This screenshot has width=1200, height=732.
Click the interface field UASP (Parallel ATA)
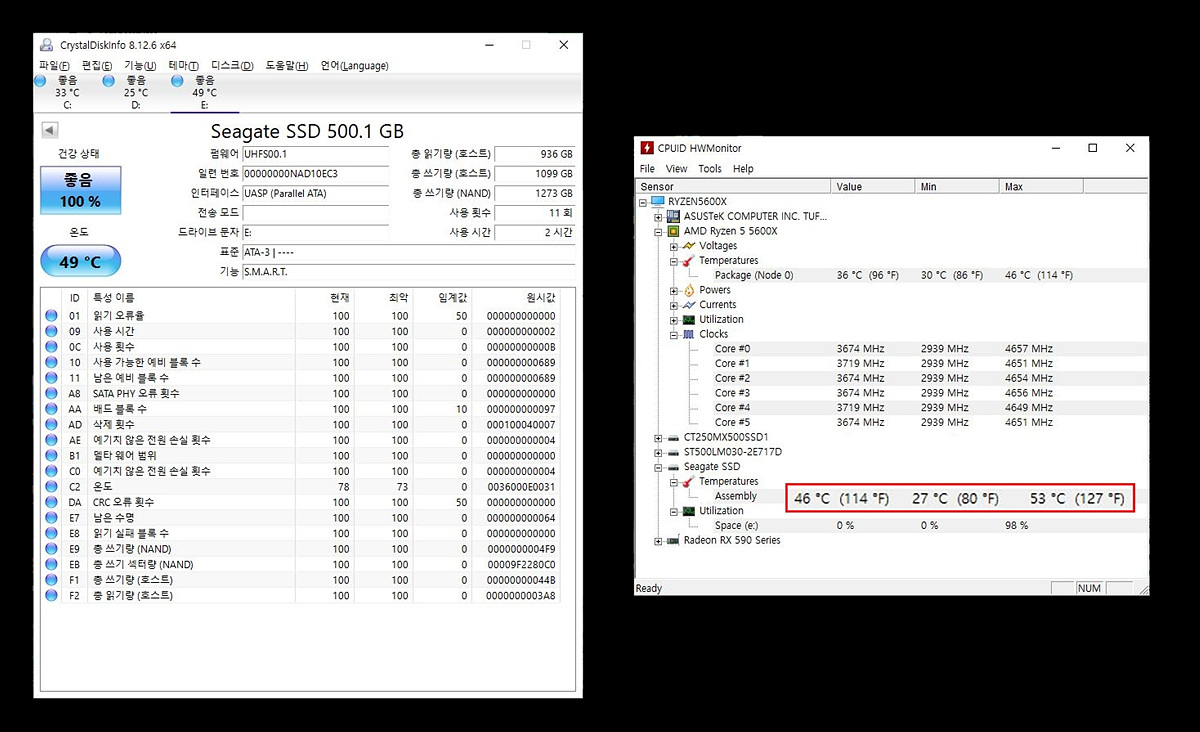tap(315, 194)
